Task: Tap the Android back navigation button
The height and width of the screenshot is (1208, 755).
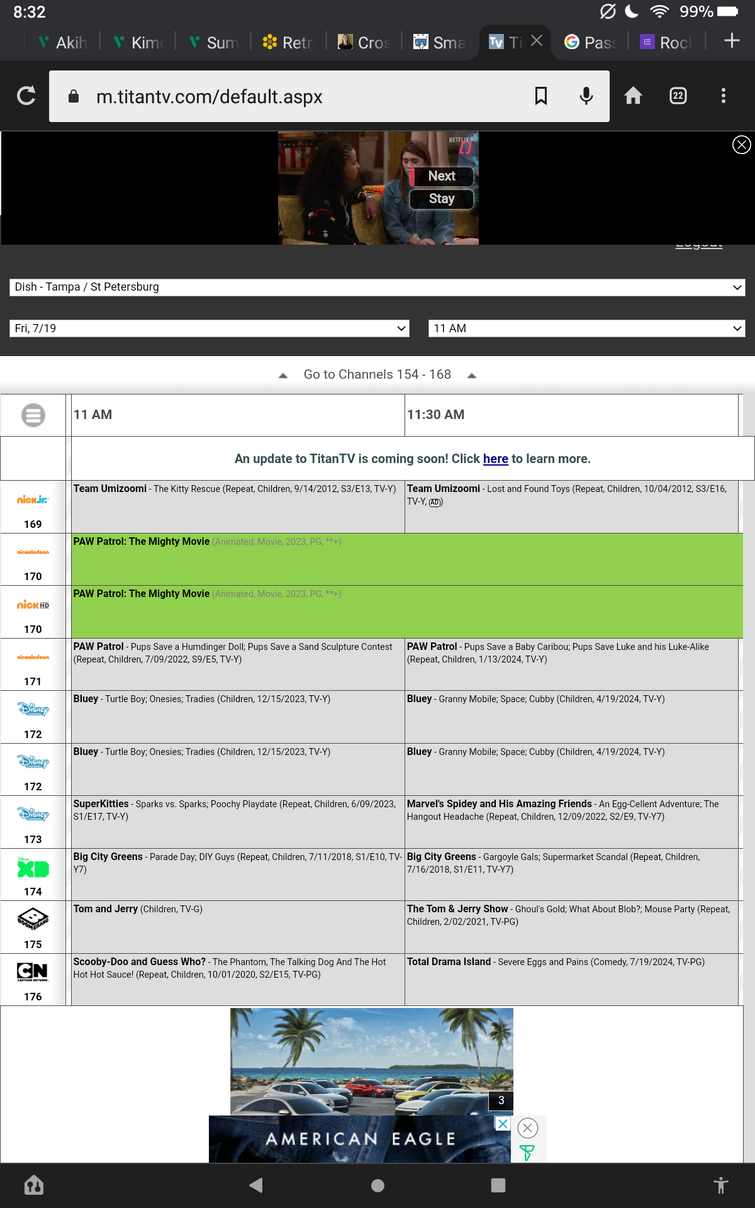Action: 256,1185
